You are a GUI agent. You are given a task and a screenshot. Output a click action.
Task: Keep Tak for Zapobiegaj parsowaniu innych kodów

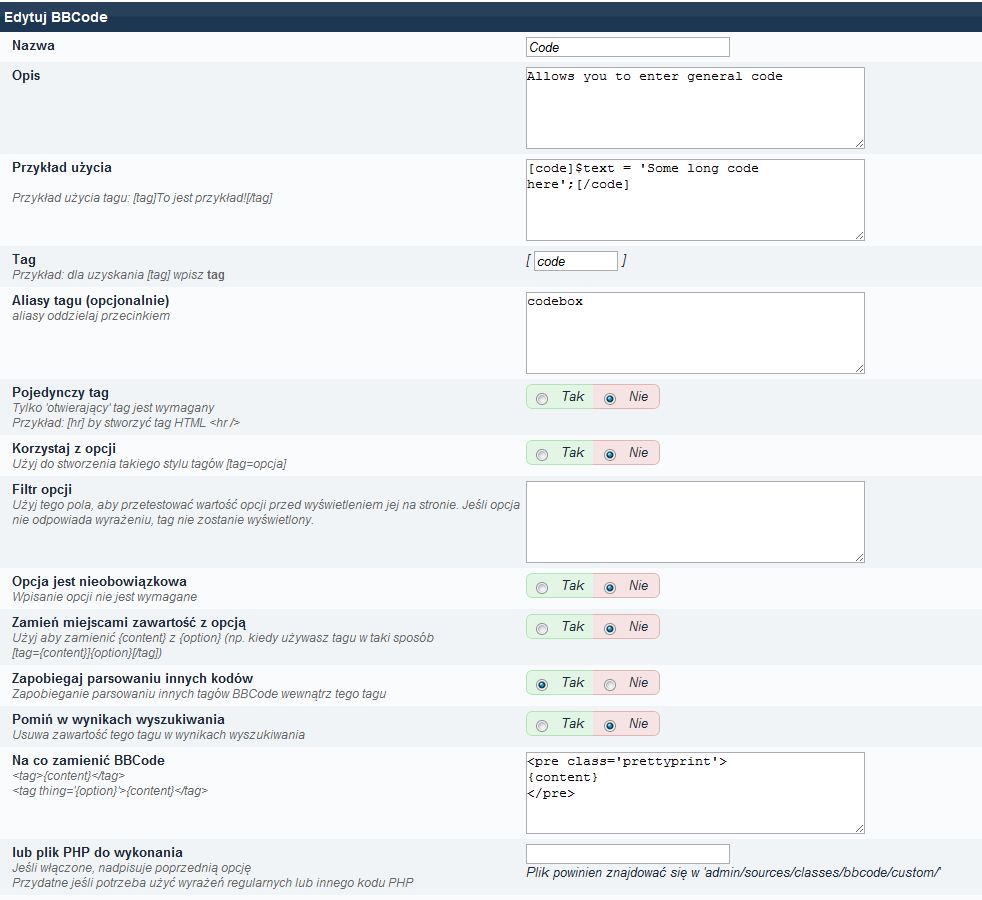[542, 684]
